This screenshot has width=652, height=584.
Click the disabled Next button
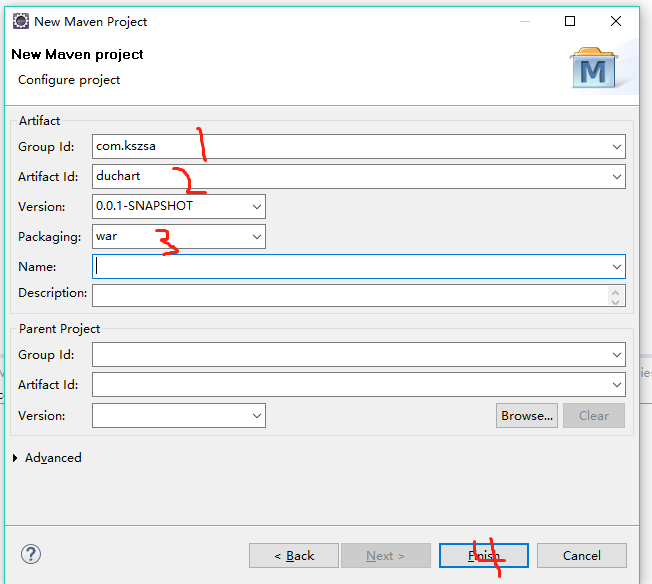pyautogui.click(x=386, y=555)
